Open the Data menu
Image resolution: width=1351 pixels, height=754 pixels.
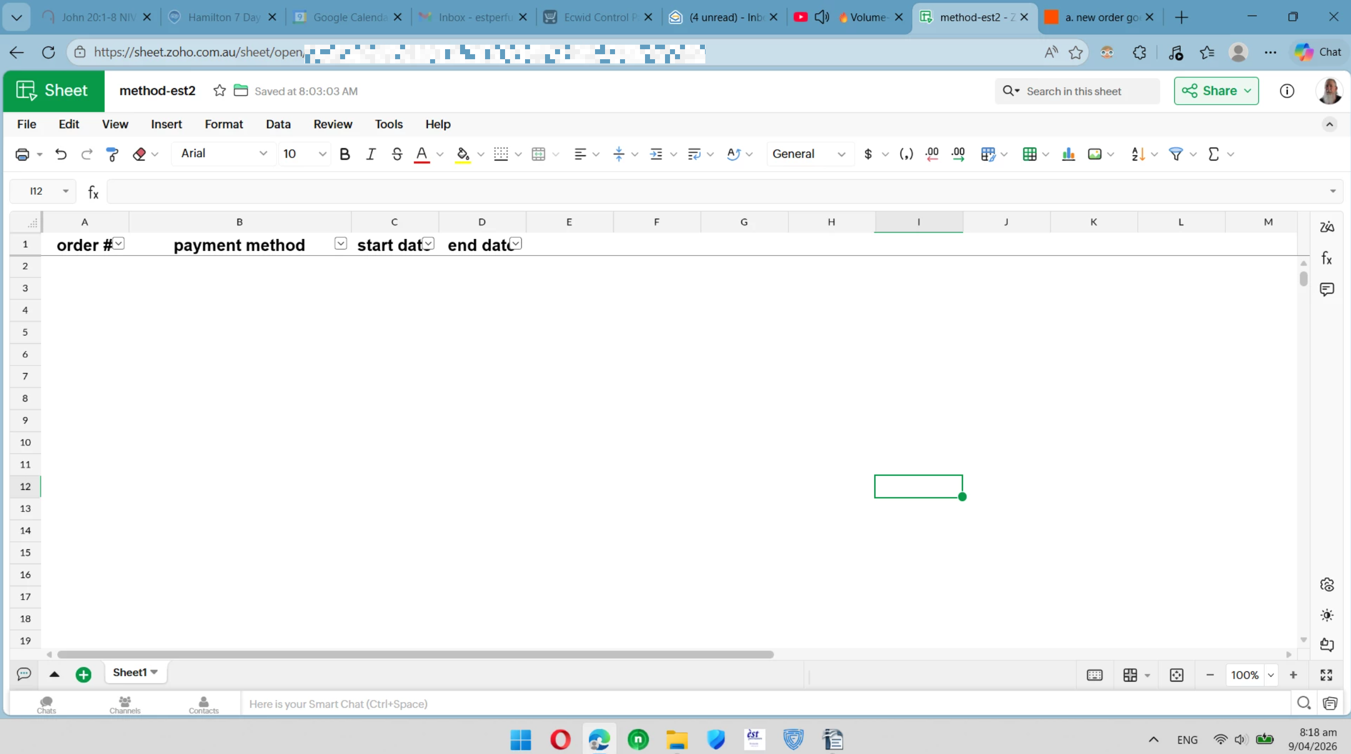[278, 124]
